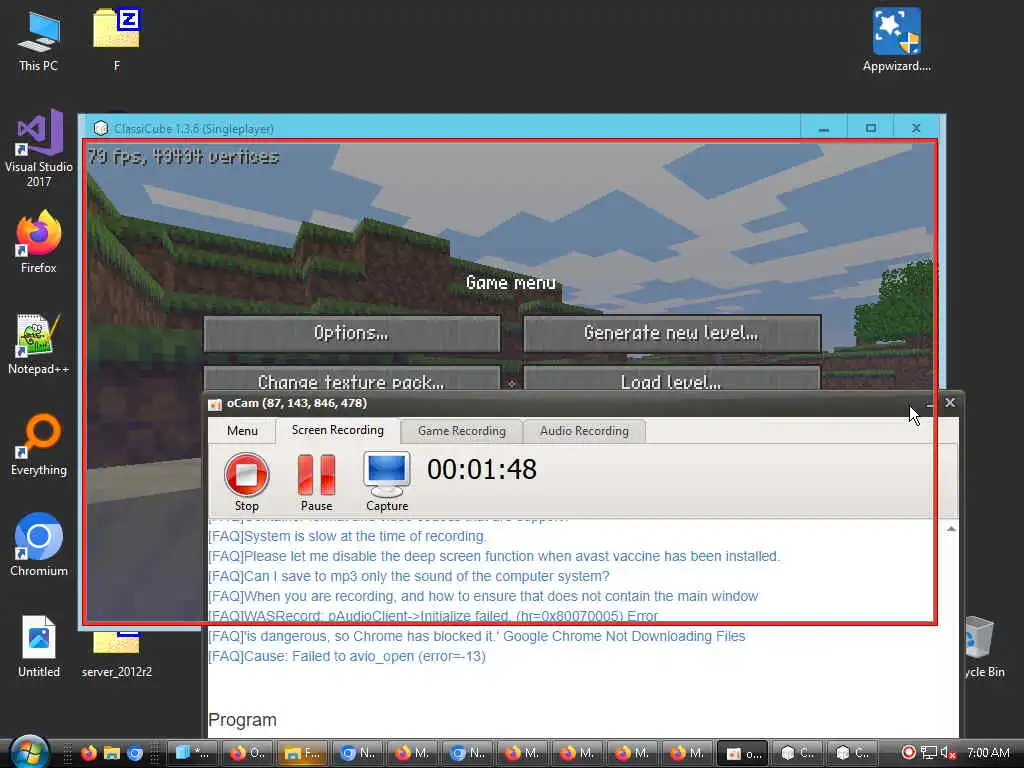Open FAQ about Failed to avio_open error
This screenshot has height=768, width=1024.
(x=347, y=656)
